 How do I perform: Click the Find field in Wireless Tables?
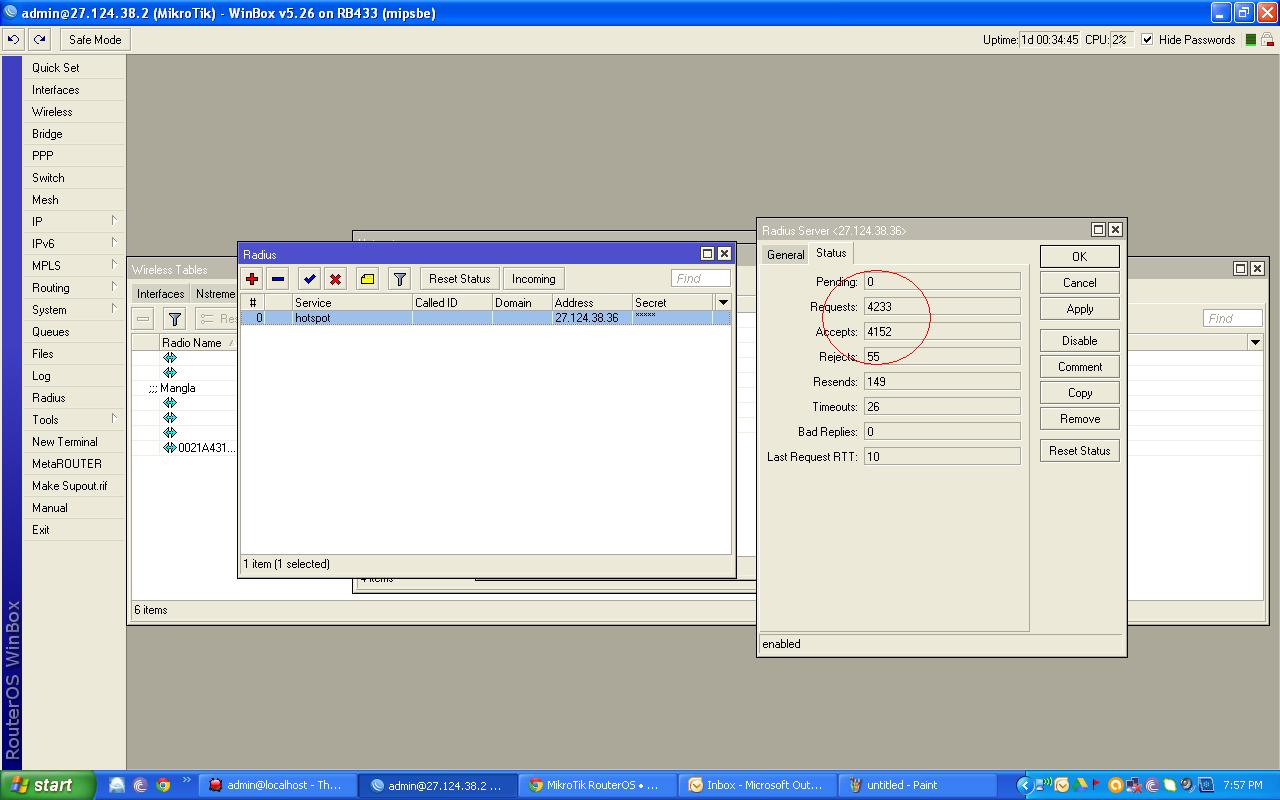(x=1232, y=319)
